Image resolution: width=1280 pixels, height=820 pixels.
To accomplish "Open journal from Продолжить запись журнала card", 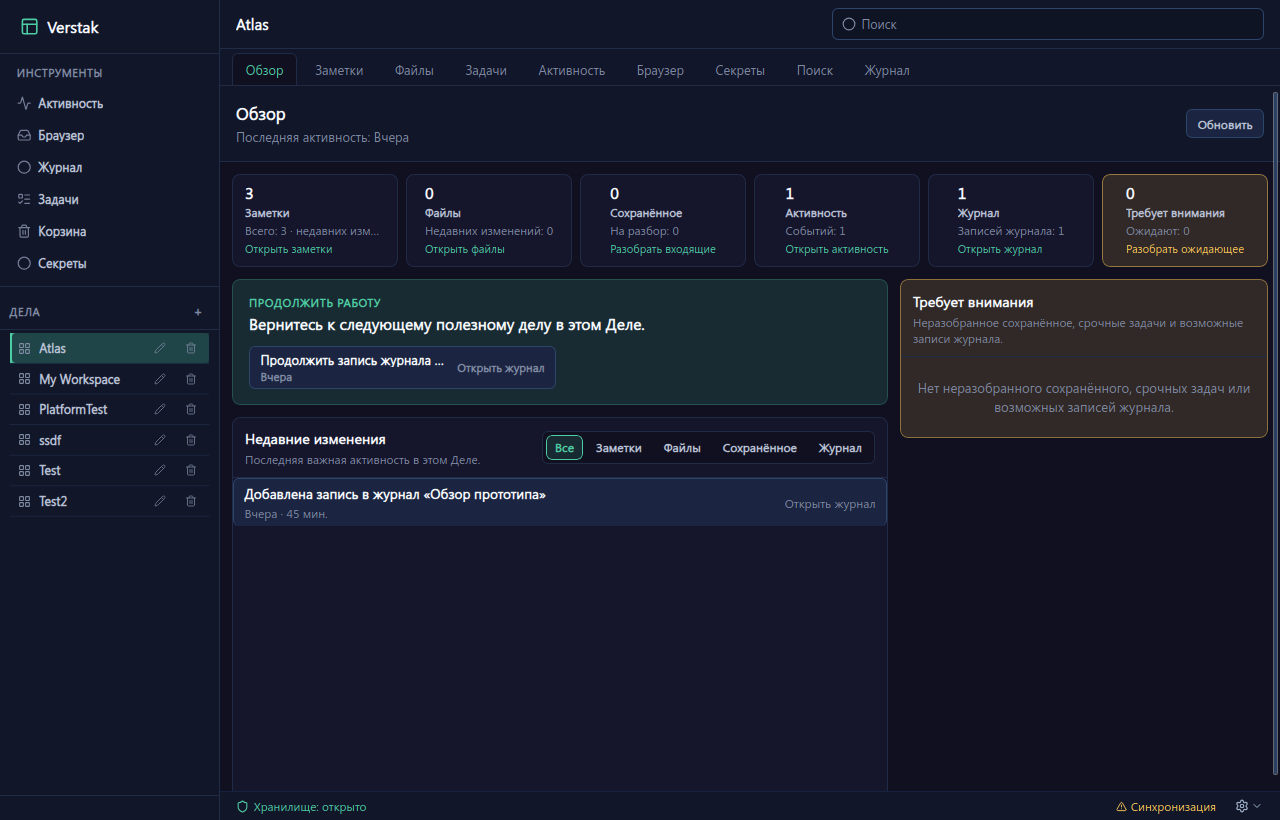I will (501, 368).
